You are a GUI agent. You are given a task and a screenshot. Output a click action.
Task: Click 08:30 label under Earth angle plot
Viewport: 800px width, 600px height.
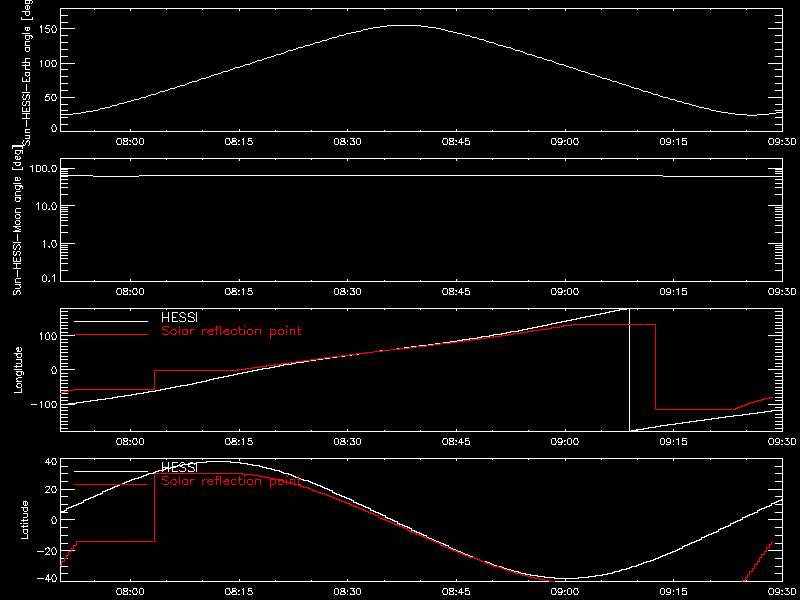tap(347, 142)
